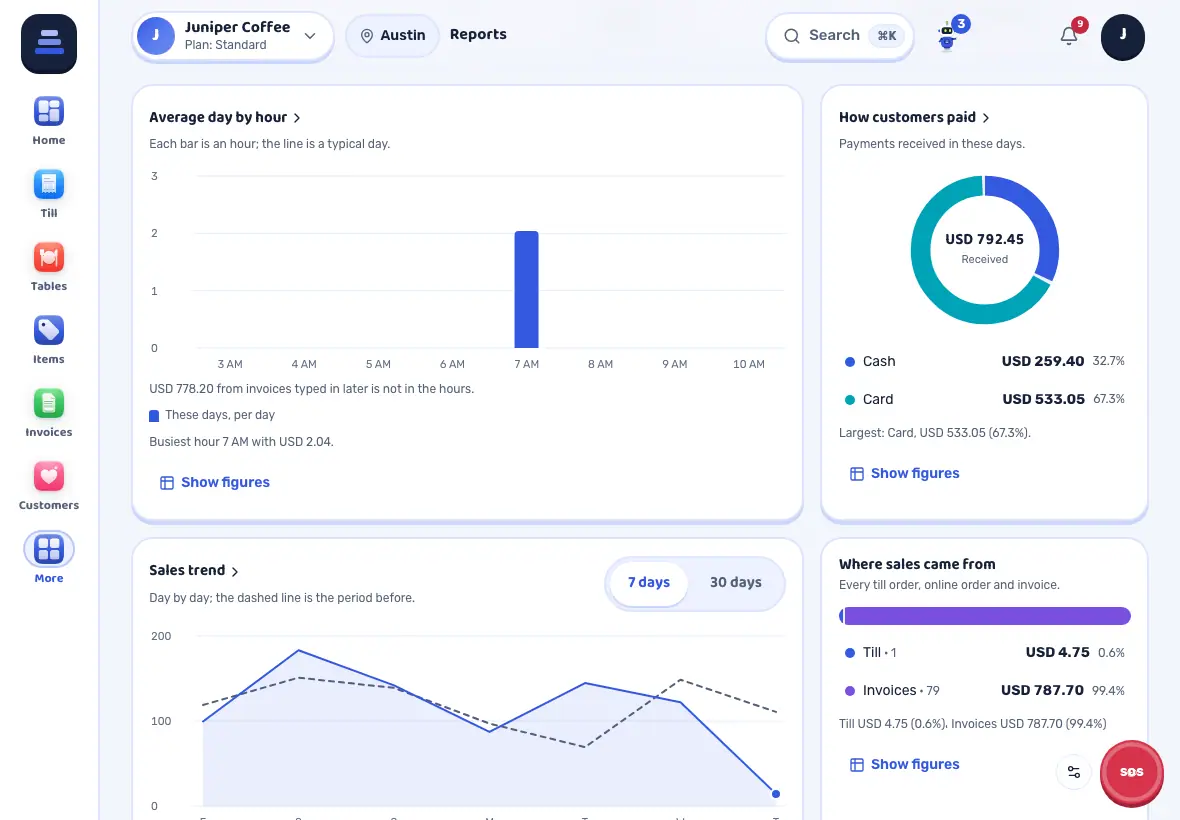Viewport: 1180px width, 820px height.
Task: Open How customers paid details
Action: pyautogui.click(x=914, y=117)
